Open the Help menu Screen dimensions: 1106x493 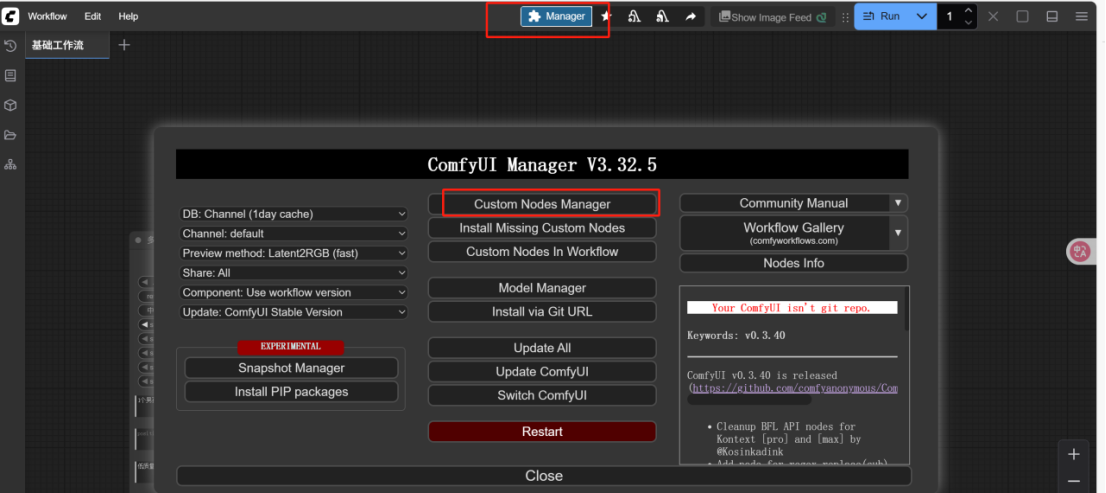(128, 16)
